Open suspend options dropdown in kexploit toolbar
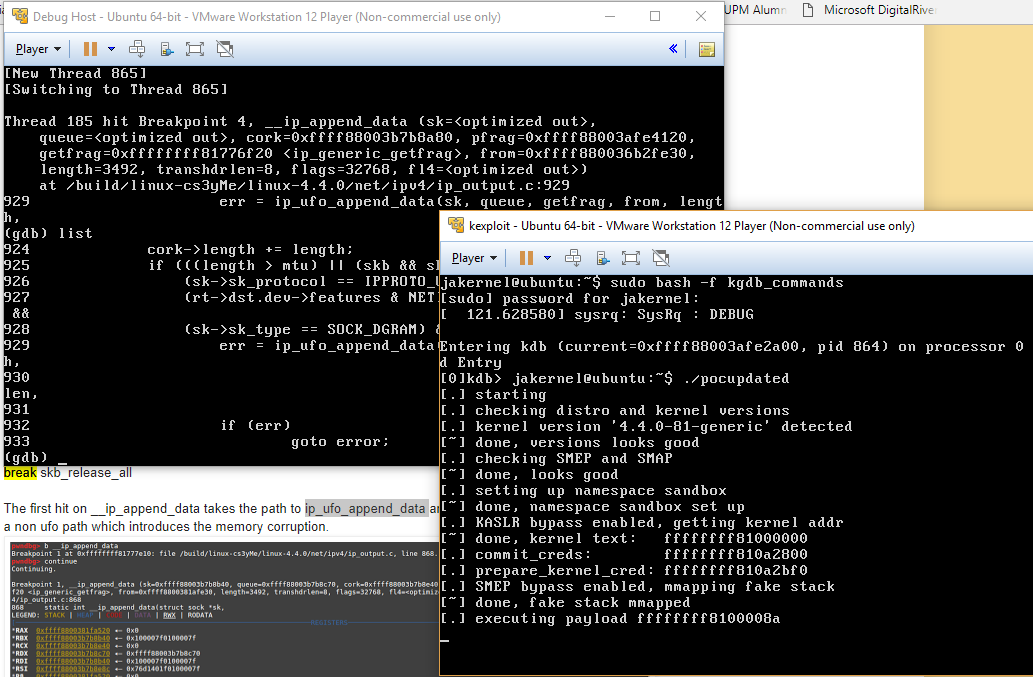This screenshot has width=1033, height=677. point(548,257)
